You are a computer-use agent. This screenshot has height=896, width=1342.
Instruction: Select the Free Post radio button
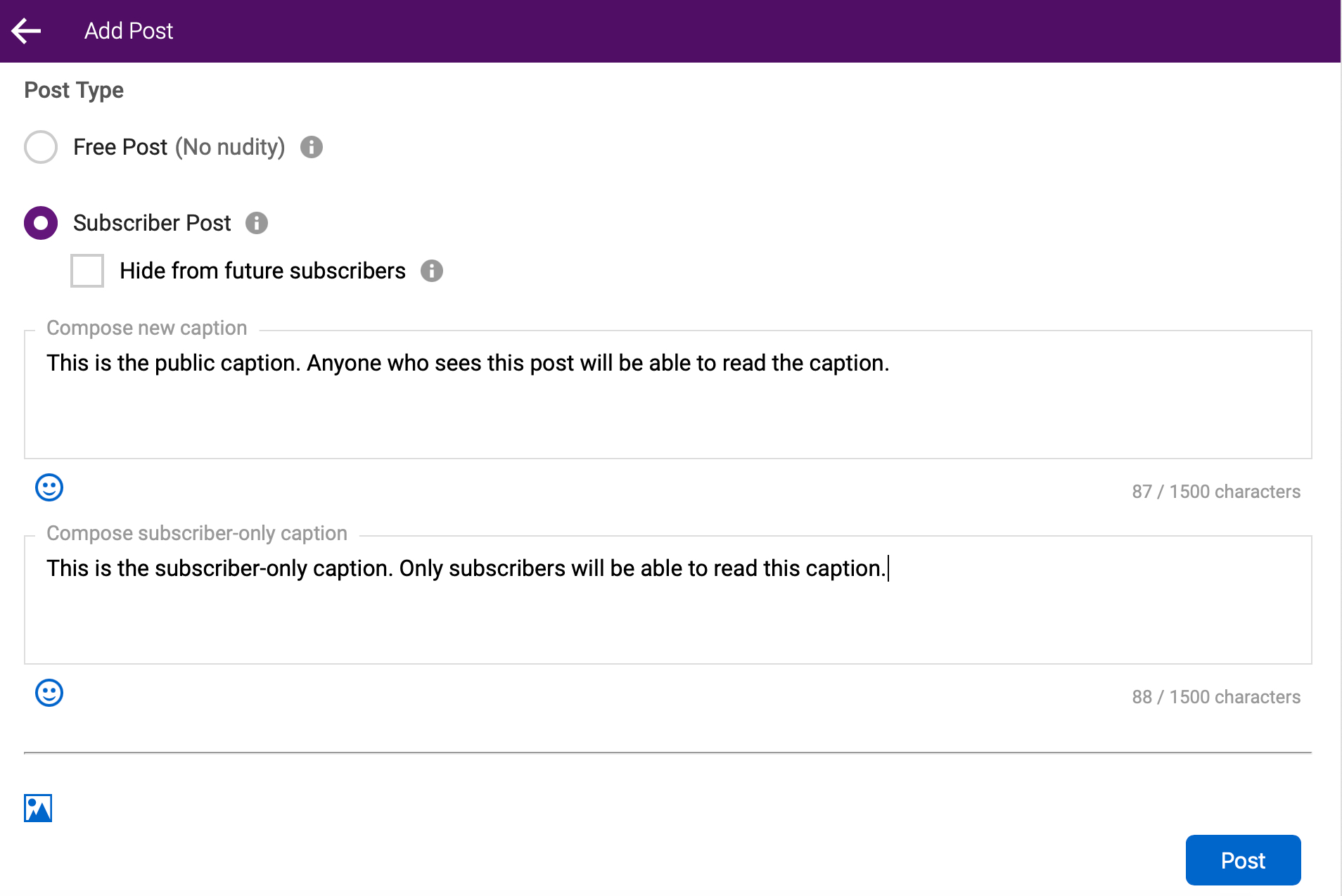(41, 147)
